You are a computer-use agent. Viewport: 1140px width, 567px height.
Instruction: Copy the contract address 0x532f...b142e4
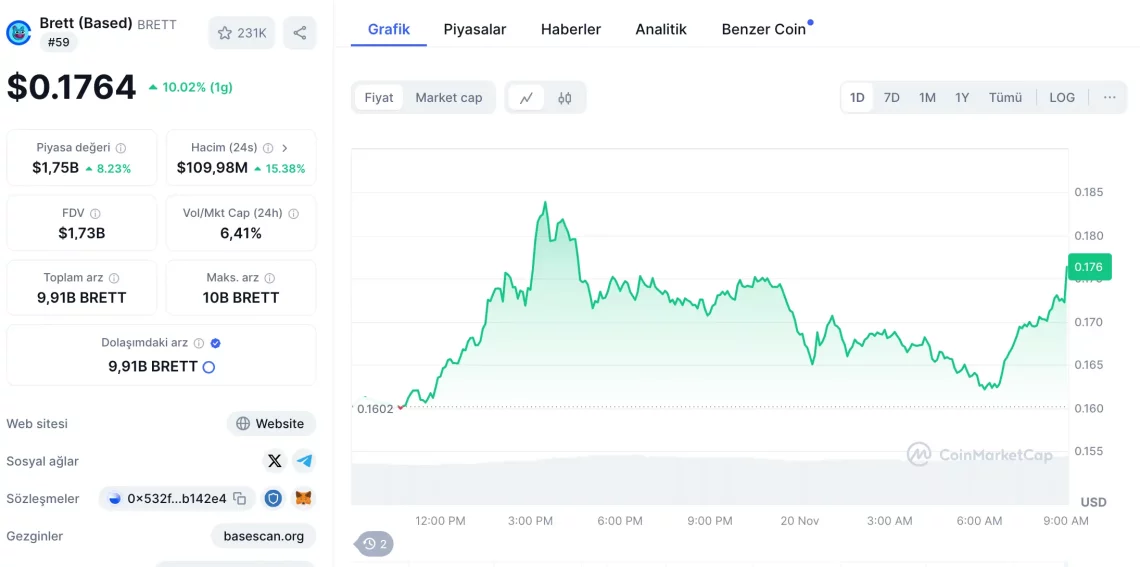tap(240, 498)
